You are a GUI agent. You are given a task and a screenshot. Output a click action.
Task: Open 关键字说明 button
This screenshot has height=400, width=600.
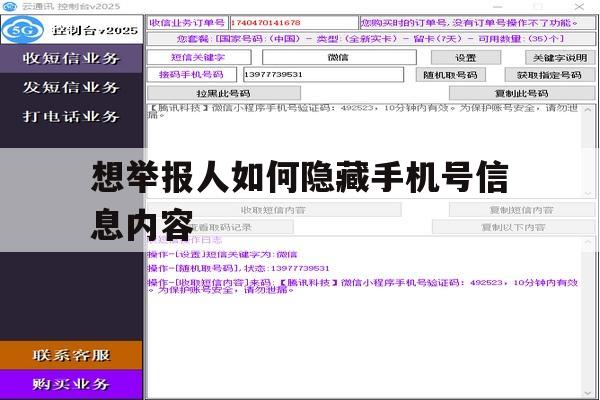pos(560,58)
